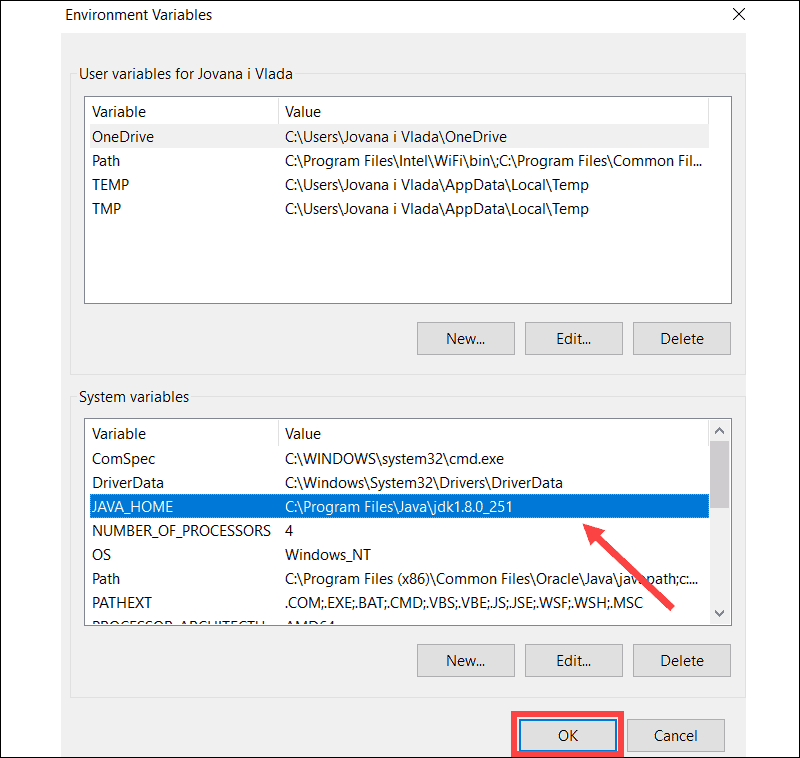Click the System variables scrollbar thumb
The width and height of the screenshot is (800, 758).
(719, 474)
